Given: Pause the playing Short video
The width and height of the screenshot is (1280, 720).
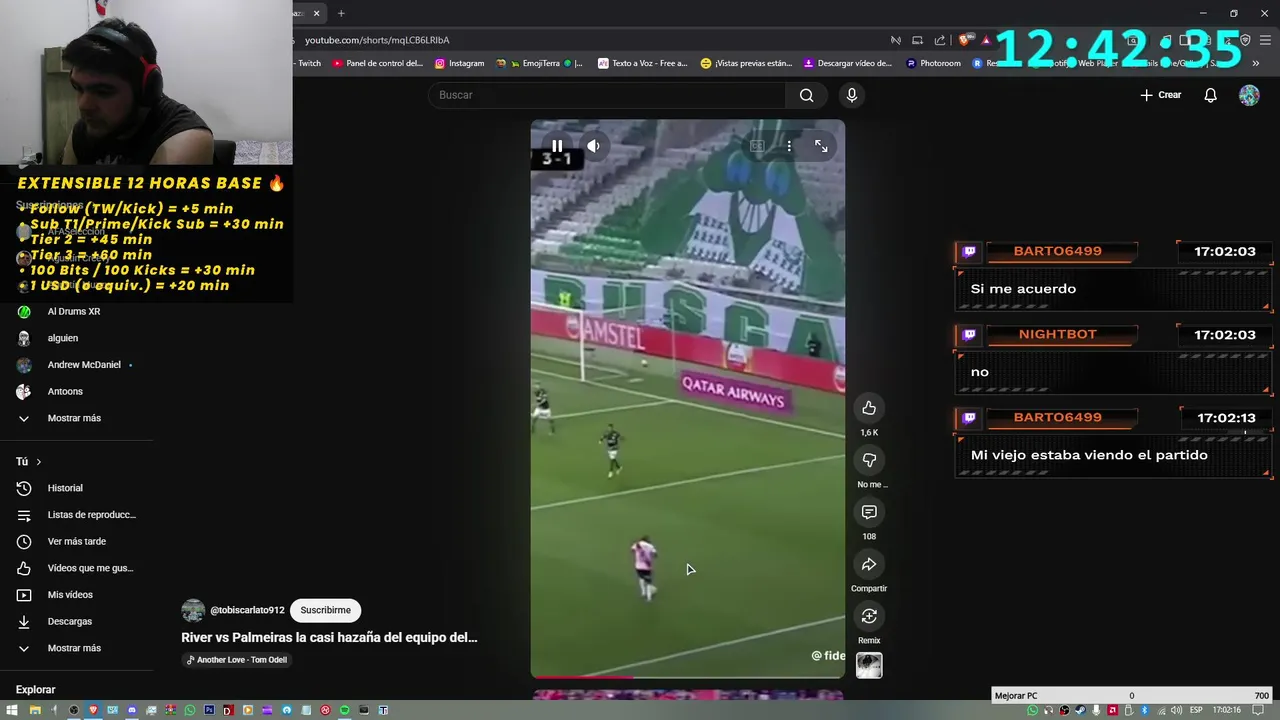Looking at the screenshot, I should click(x=557, y=146).
